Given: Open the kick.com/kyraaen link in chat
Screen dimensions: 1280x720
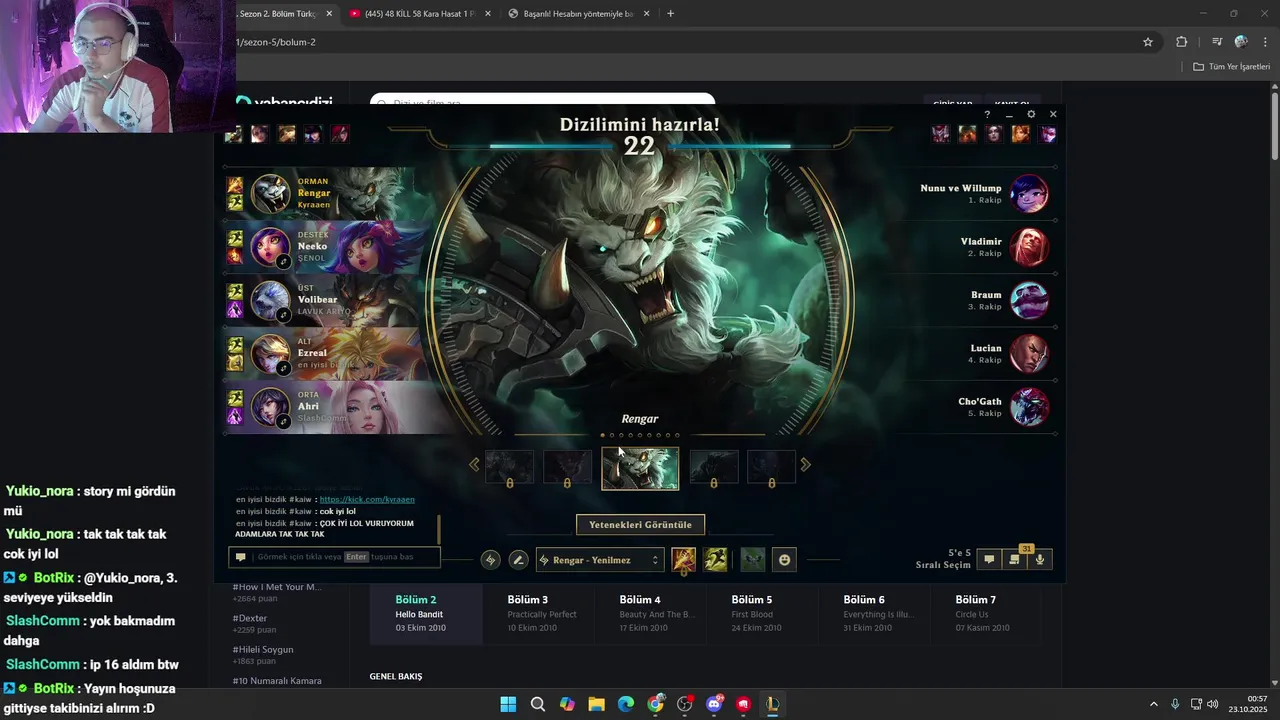Looking at the screenshot, I should [367, 499].
